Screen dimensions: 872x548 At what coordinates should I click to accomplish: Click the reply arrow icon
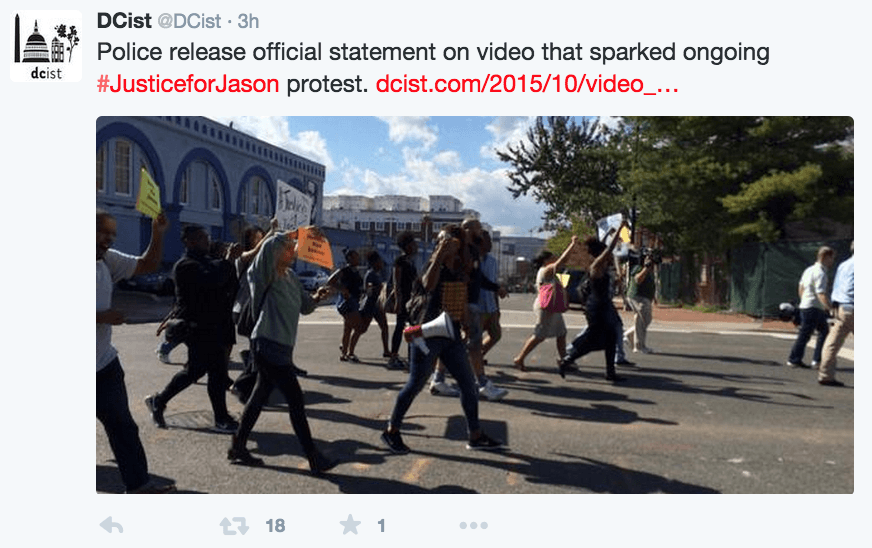coord(111,525)
